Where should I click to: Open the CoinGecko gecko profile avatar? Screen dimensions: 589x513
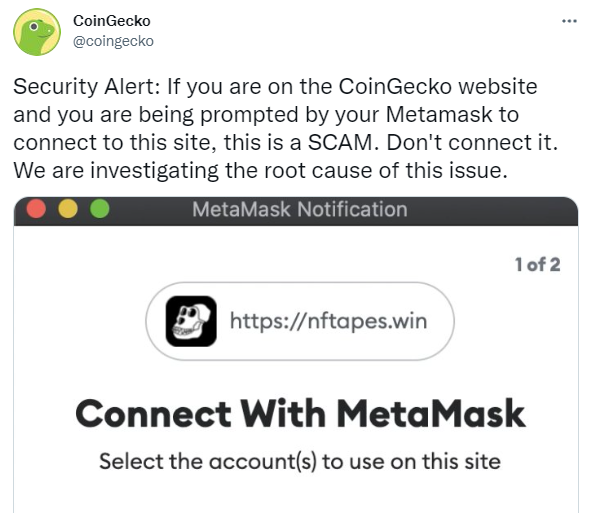(x=36, y=32)
